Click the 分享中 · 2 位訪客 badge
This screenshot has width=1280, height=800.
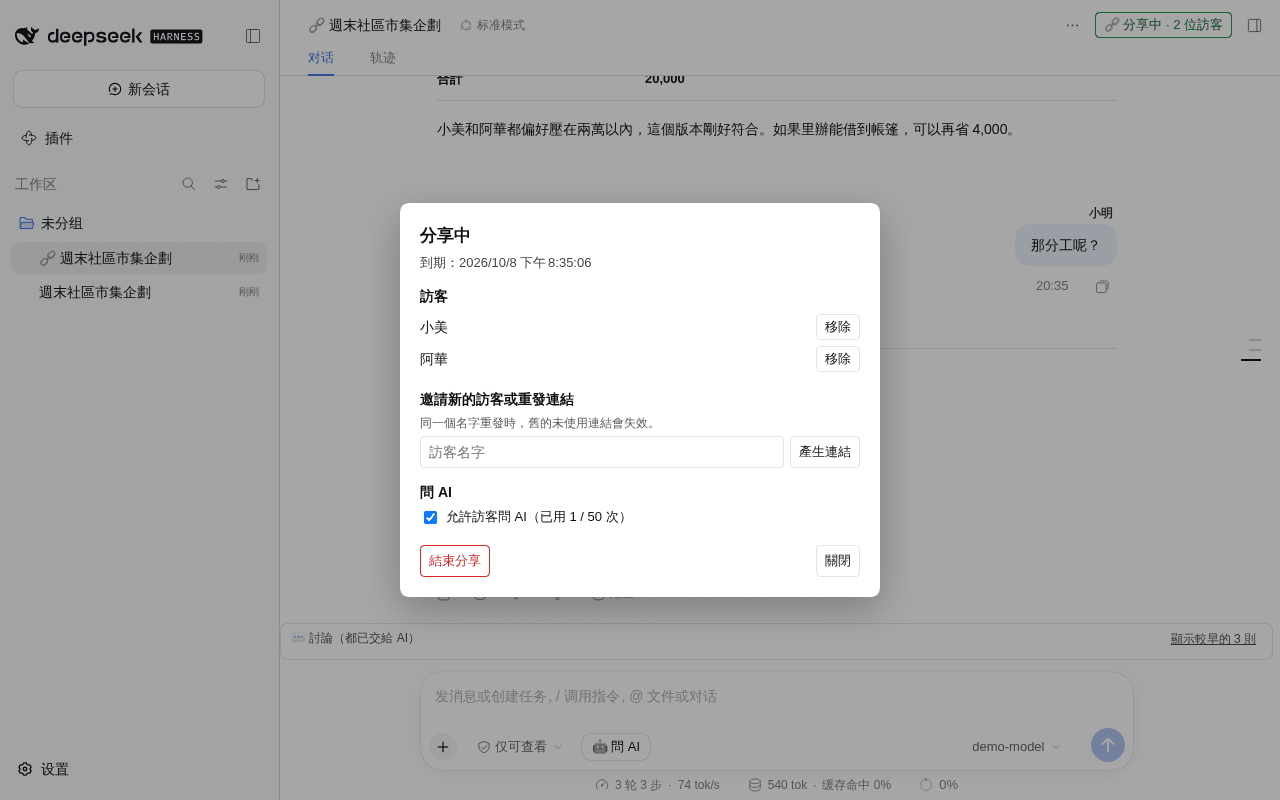tap(1163, 25)
